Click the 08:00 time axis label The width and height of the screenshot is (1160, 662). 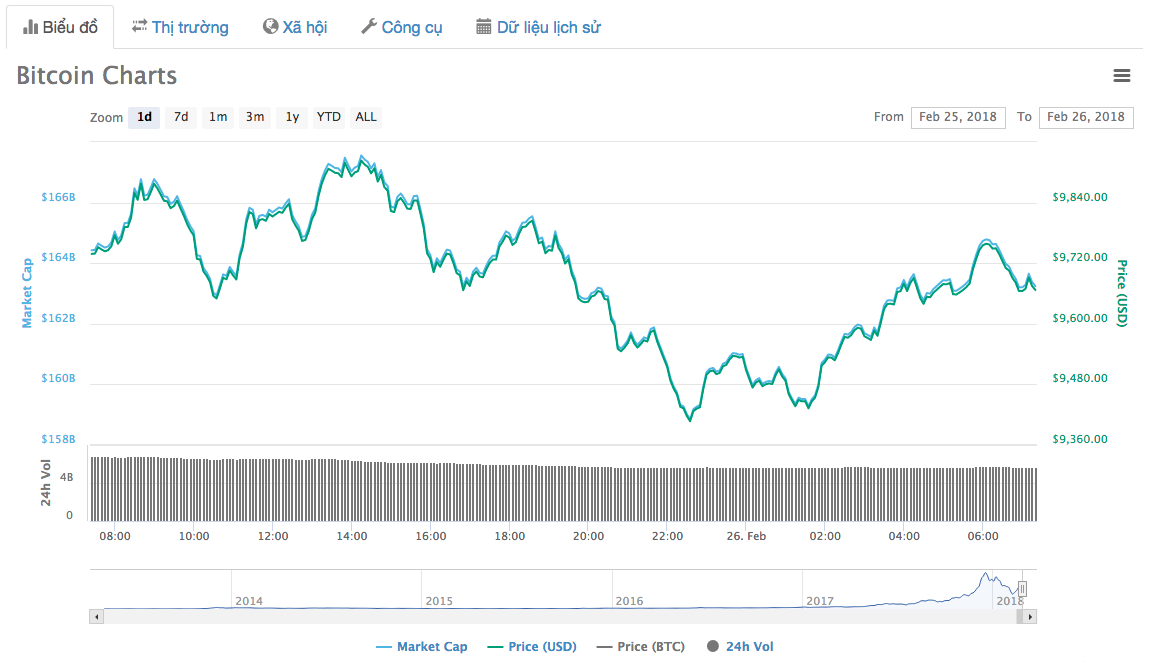pyautogui.click(x=115, y=536)
